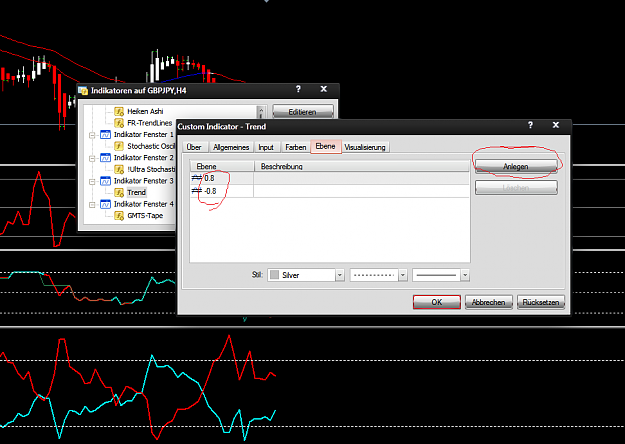Image resolution: width=625 pixels, height=444 pixels.
Task: Click the Stochastic Oscillator indicator icon
Action: click(119, 146)
